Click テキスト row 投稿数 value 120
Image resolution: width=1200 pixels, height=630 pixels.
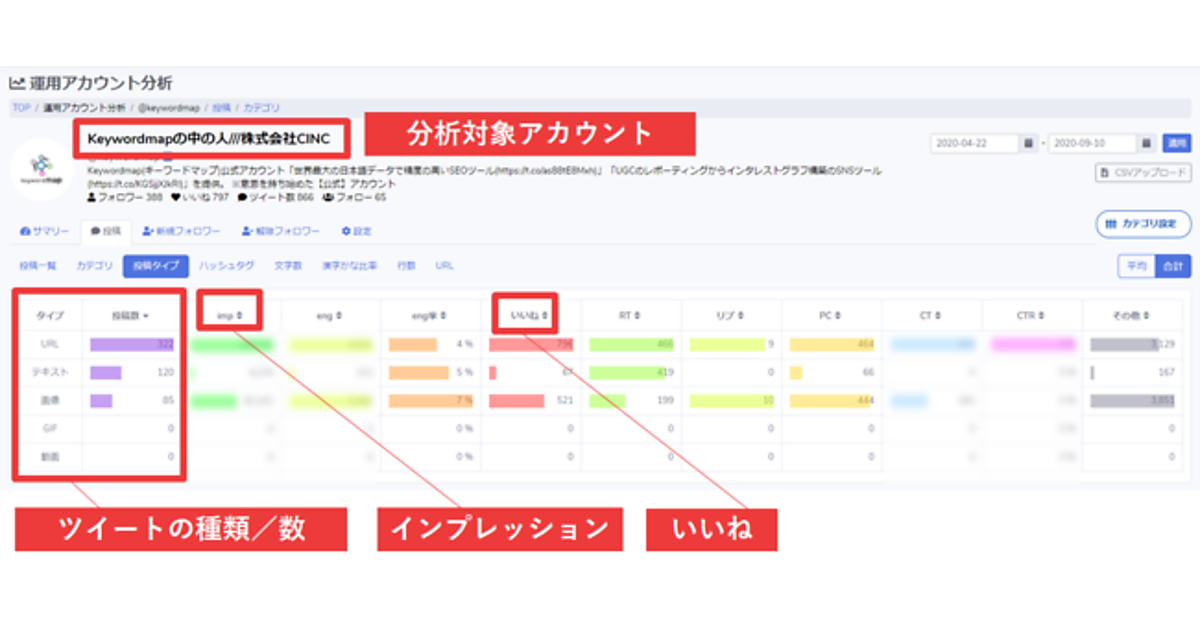pyautogui.click(x=165, y=372)
